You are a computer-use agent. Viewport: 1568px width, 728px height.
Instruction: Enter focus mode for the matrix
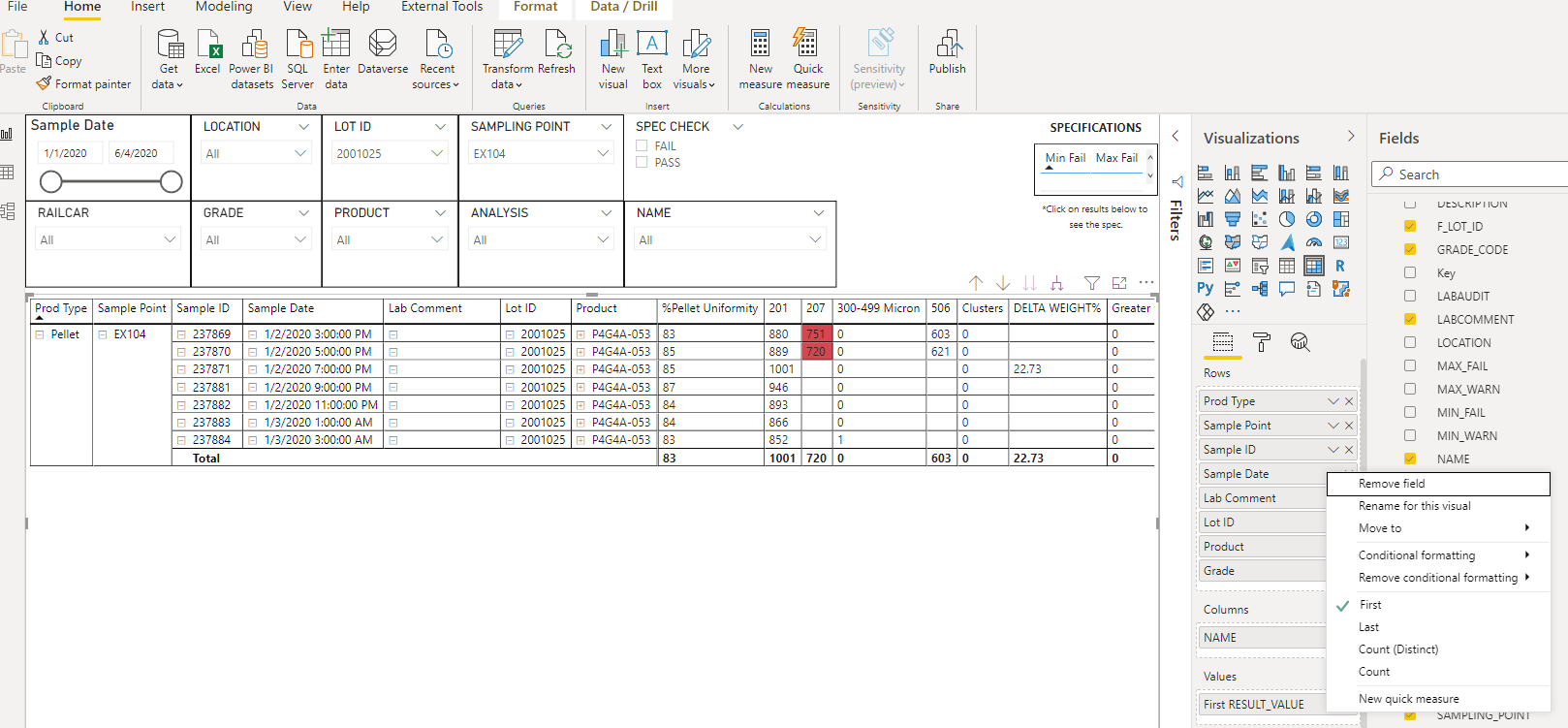click(1119, 283)
